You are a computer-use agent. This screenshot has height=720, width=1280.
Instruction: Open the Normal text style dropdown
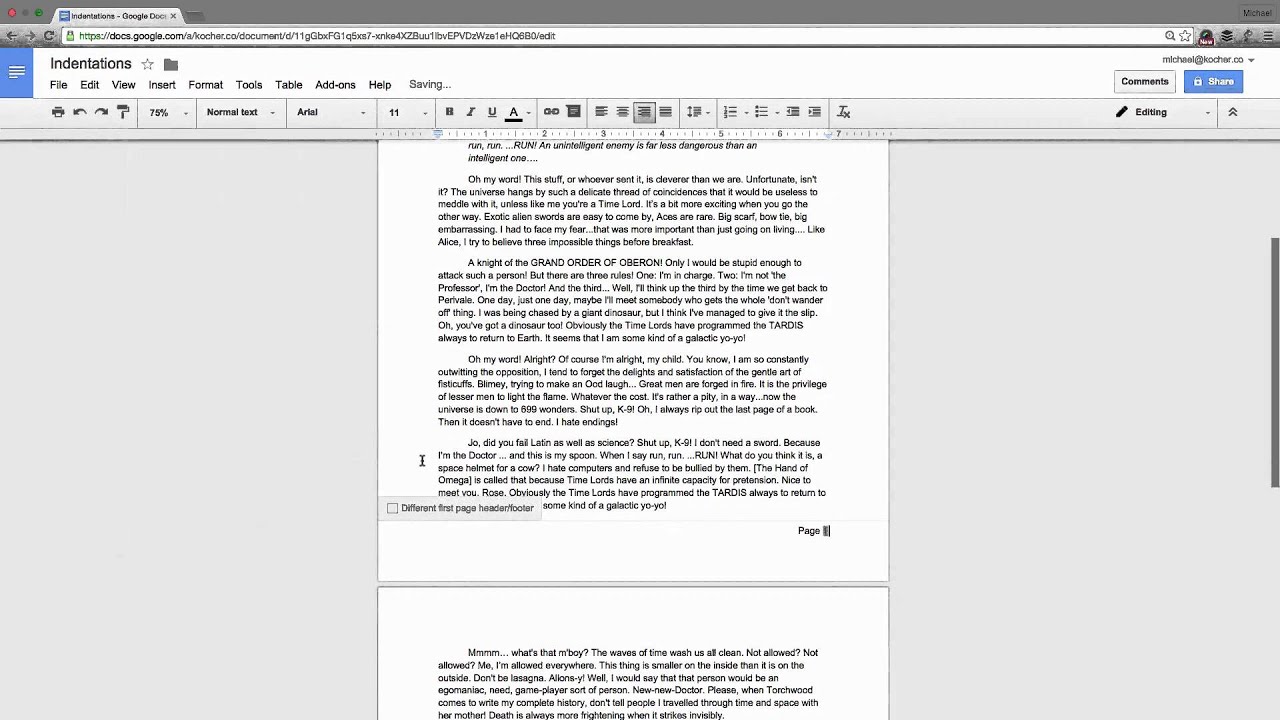(241, 112)
